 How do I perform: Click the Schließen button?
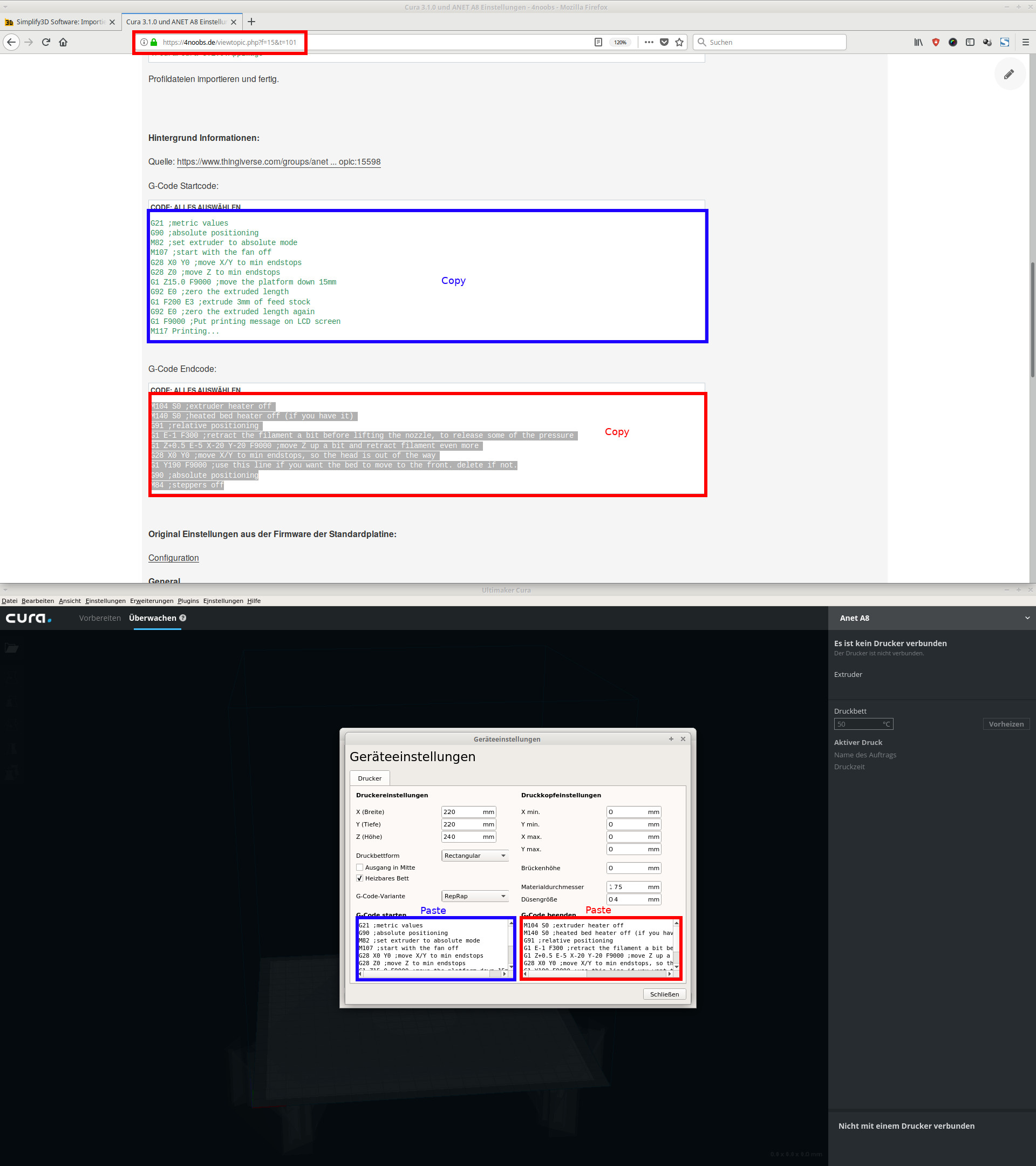(x=664, y=994)
